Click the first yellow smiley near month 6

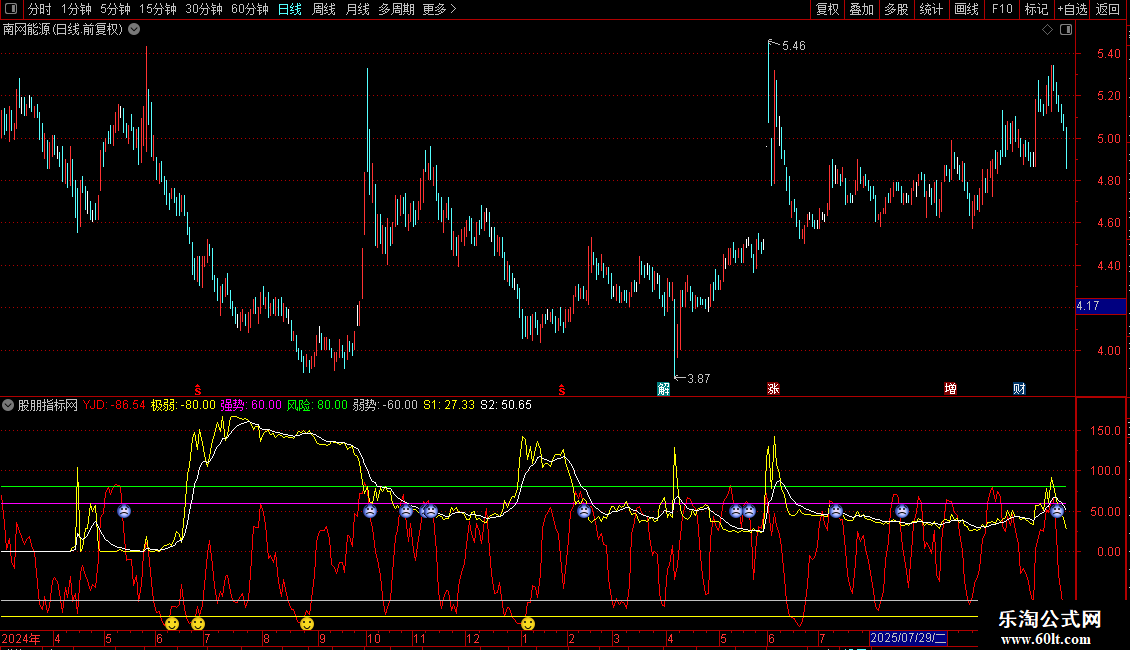point(172,623)
